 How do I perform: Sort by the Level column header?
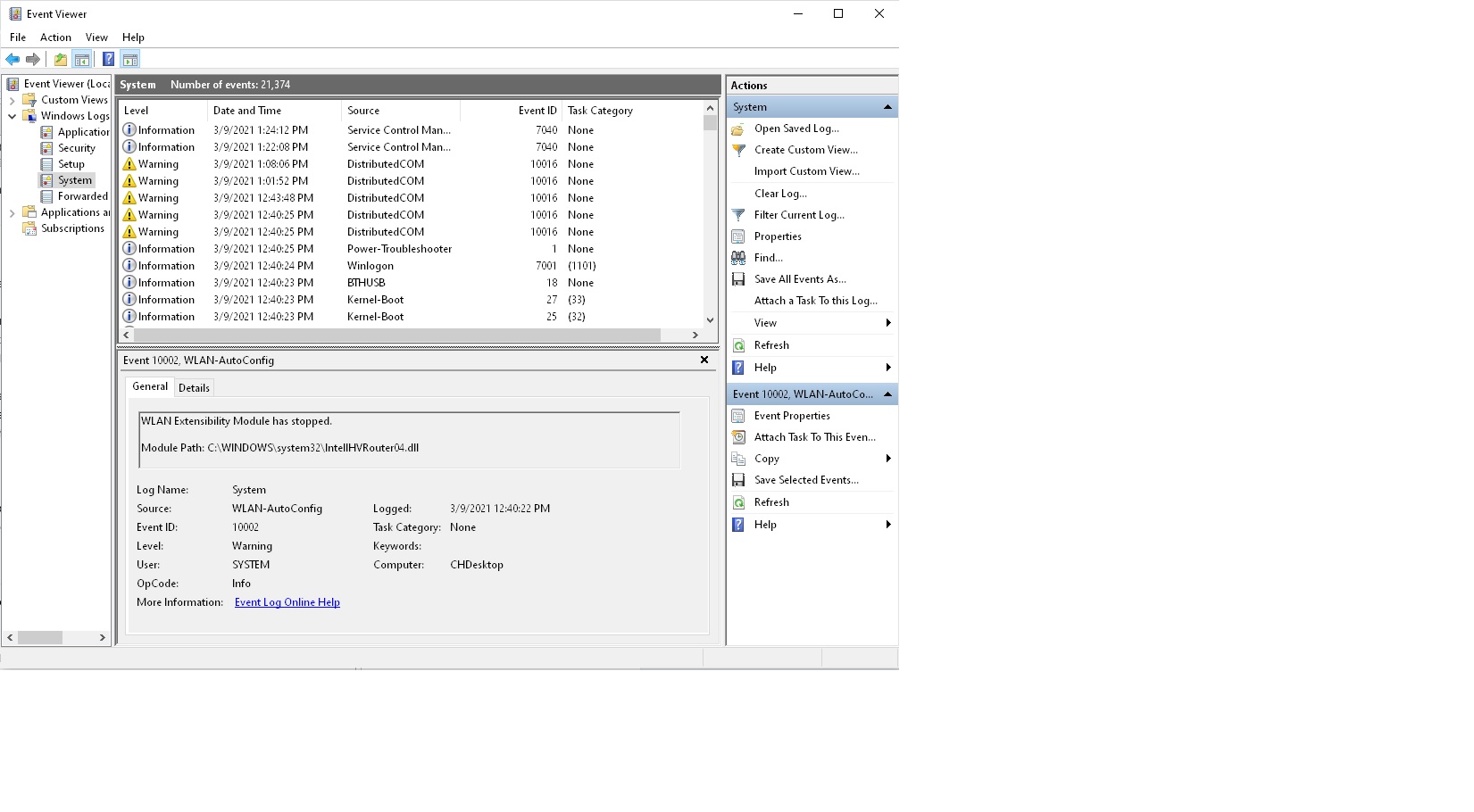pyautogui.click(x=163, y=111)
